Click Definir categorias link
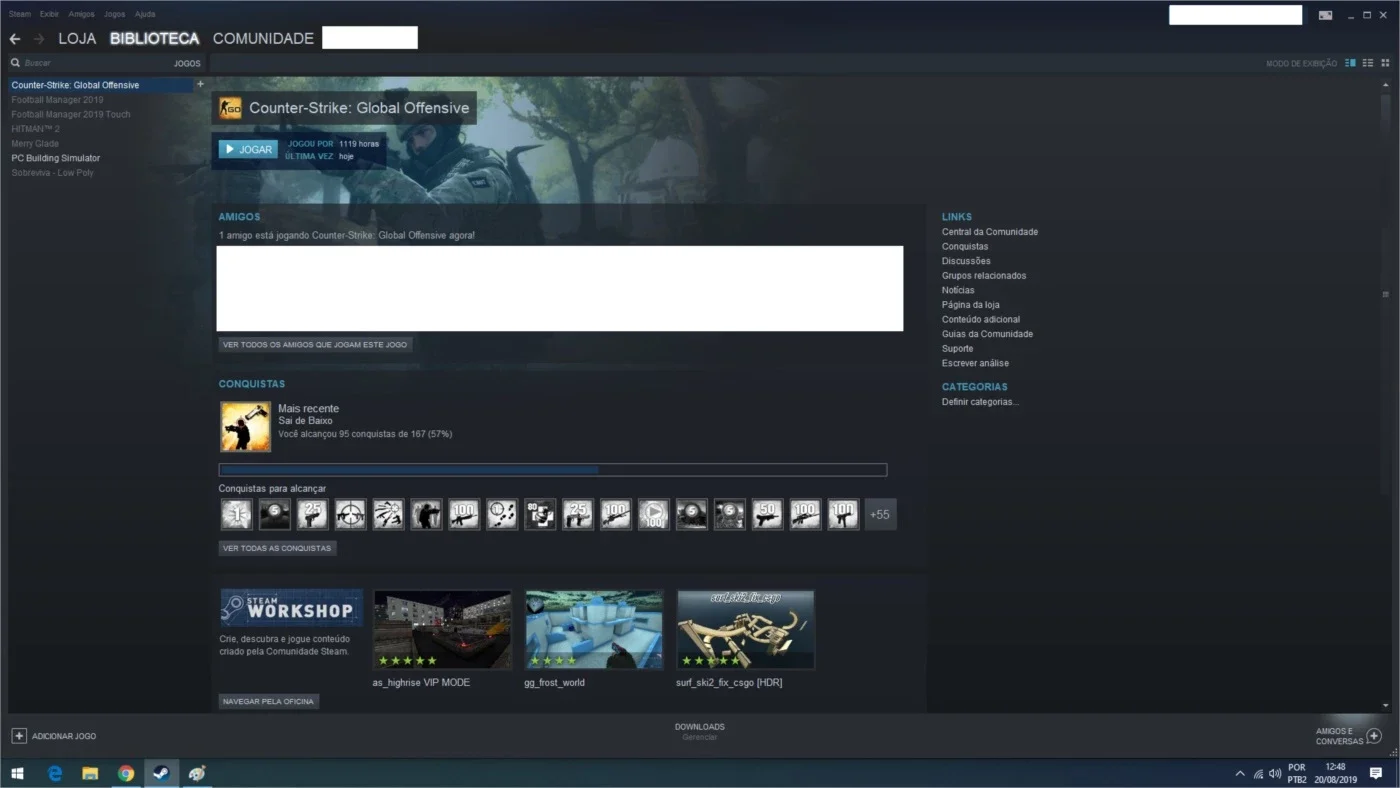The width and height of the screenshot is (1400, 788). (980, 402)
